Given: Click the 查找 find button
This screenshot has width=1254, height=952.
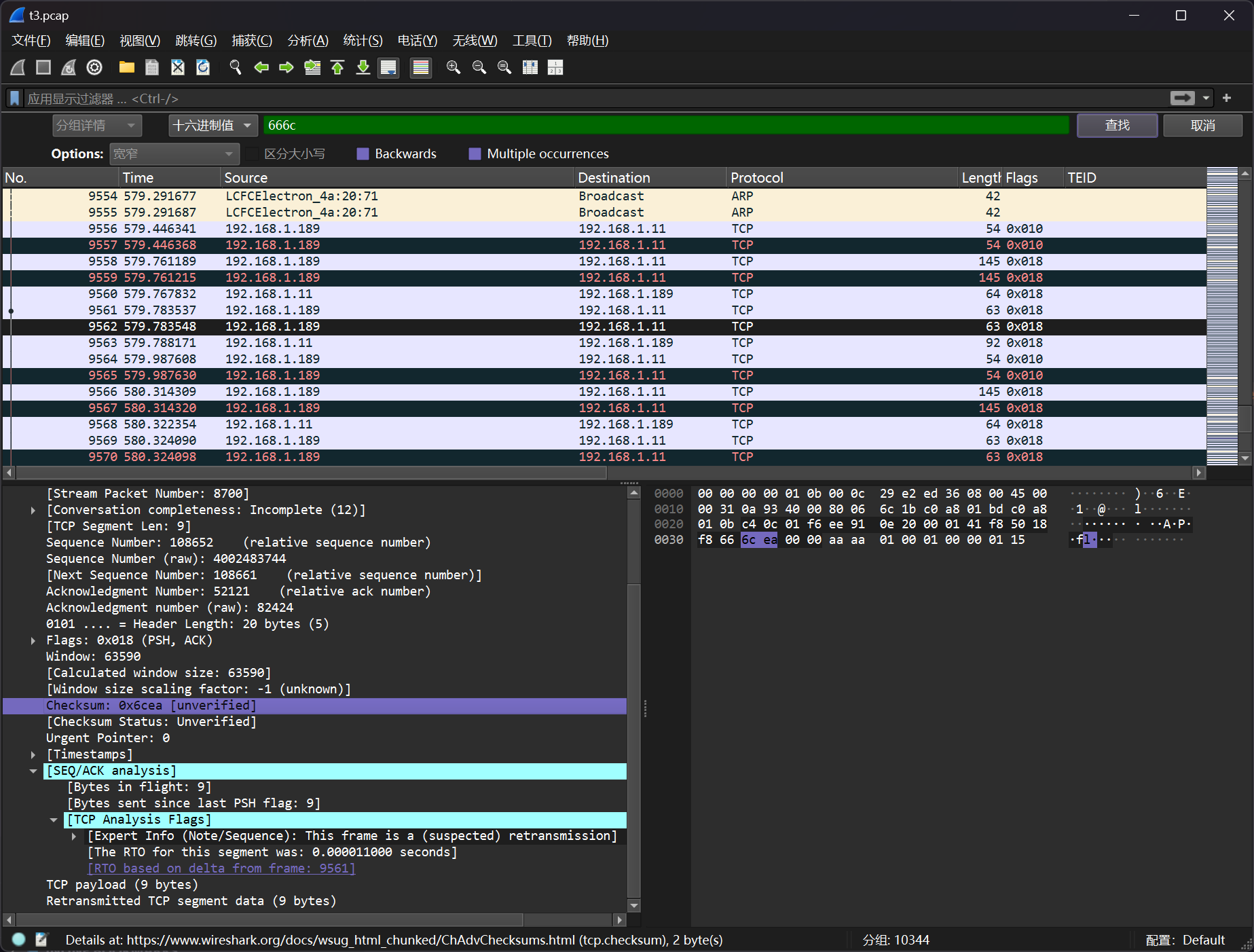Looking at the screenshot, I should click(1117, 126).
